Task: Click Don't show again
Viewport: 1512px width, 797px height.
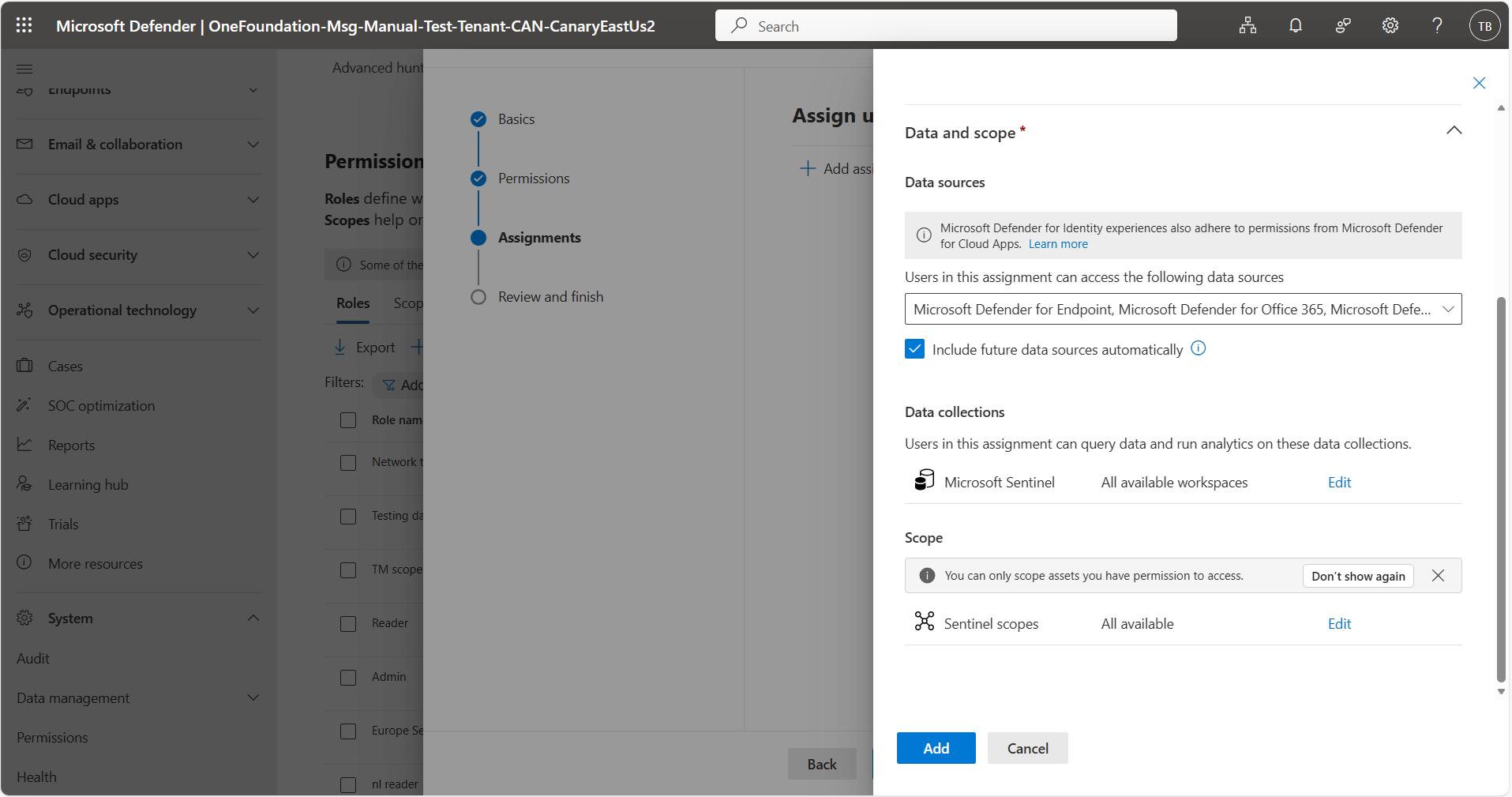Action: pyautogui.click(x=1358, y=576)
